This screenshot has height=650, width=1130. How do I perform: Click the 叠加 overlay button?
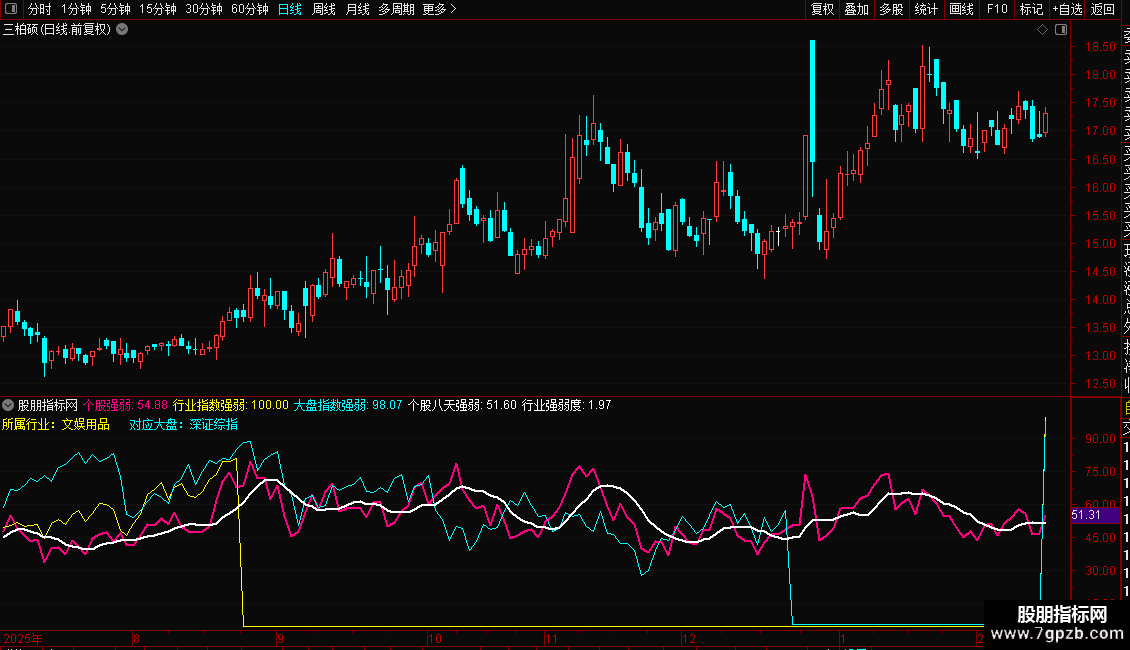click(x=856, y=9)
